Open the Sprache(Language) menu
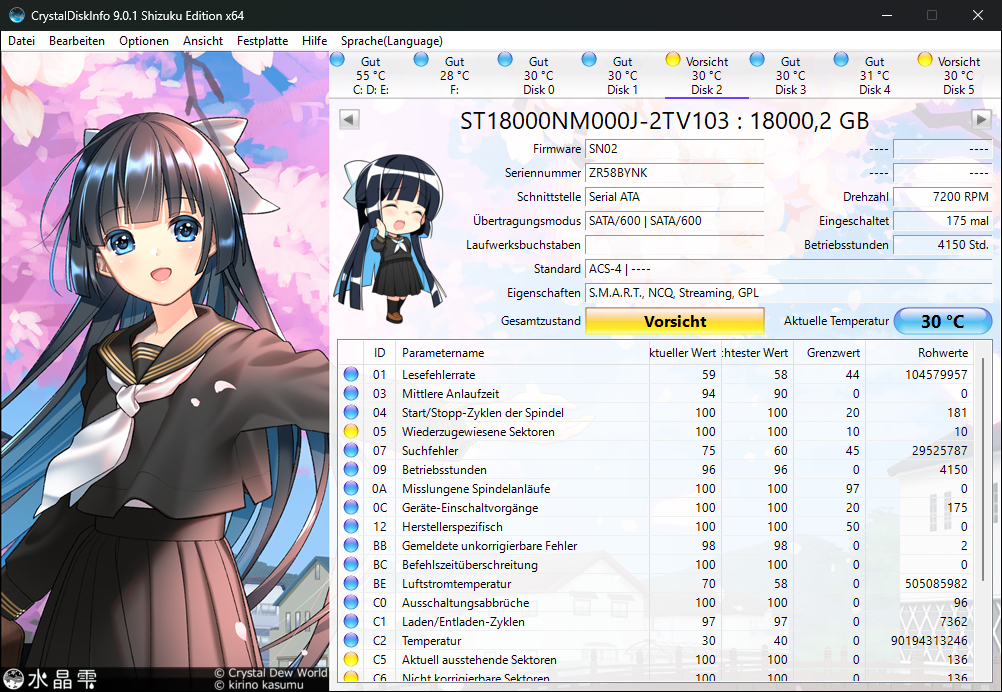 [391, 41]
